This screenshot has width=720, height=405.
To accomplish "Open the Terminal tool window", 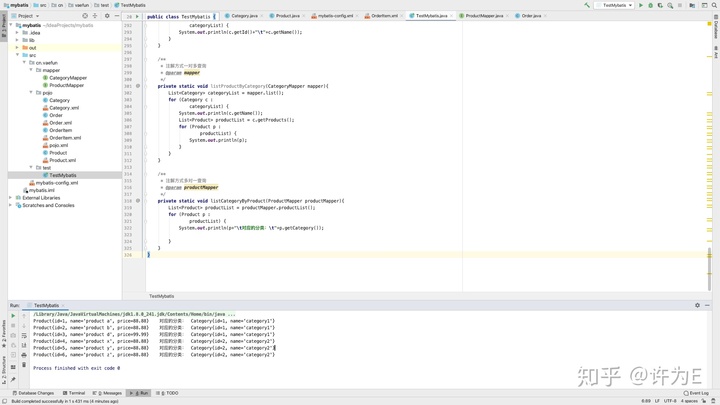I will (74, 393).
